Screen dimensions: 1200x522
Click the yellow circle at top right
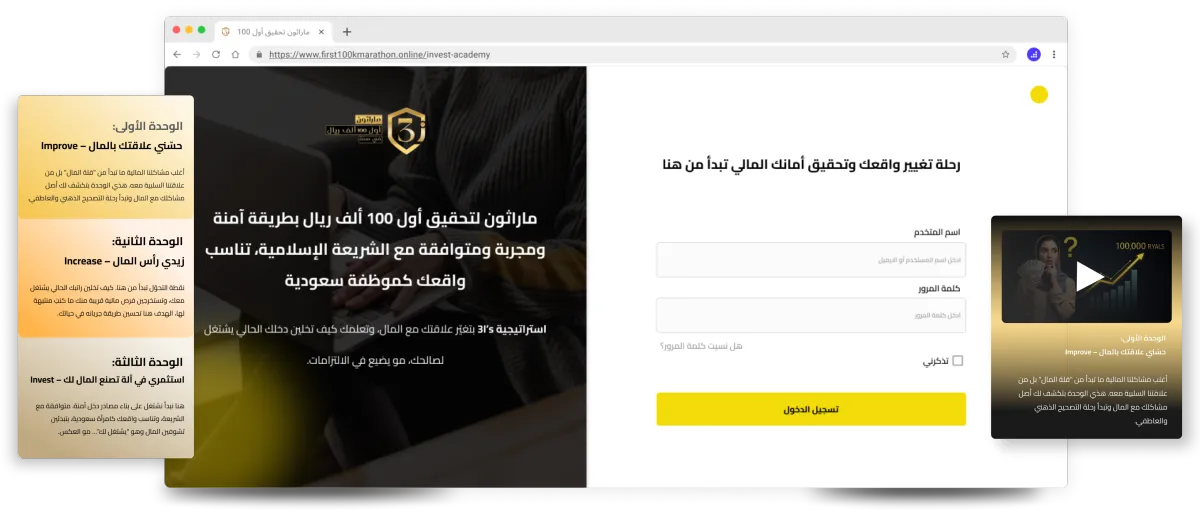1039,95
